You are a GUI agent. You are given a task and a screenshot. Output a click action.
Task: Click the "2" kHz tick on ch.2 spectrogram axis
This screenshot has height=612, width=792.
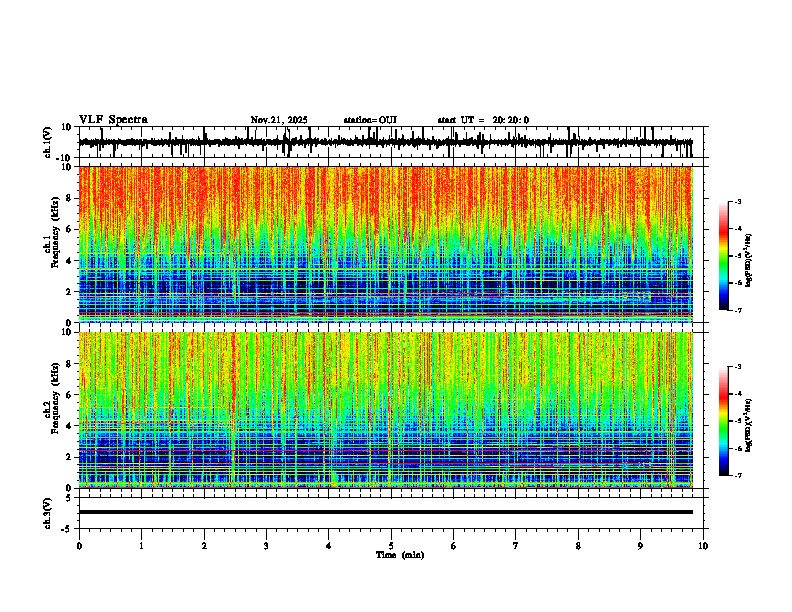(x=70, y=457)
